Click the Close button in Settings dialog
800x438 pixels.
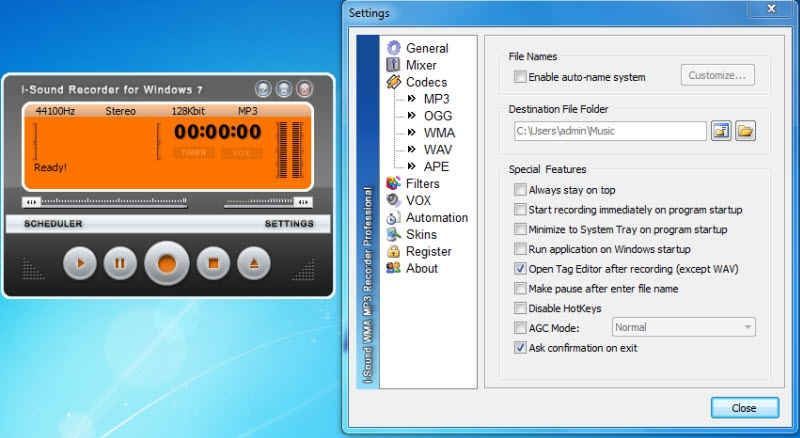coord(744,408)
